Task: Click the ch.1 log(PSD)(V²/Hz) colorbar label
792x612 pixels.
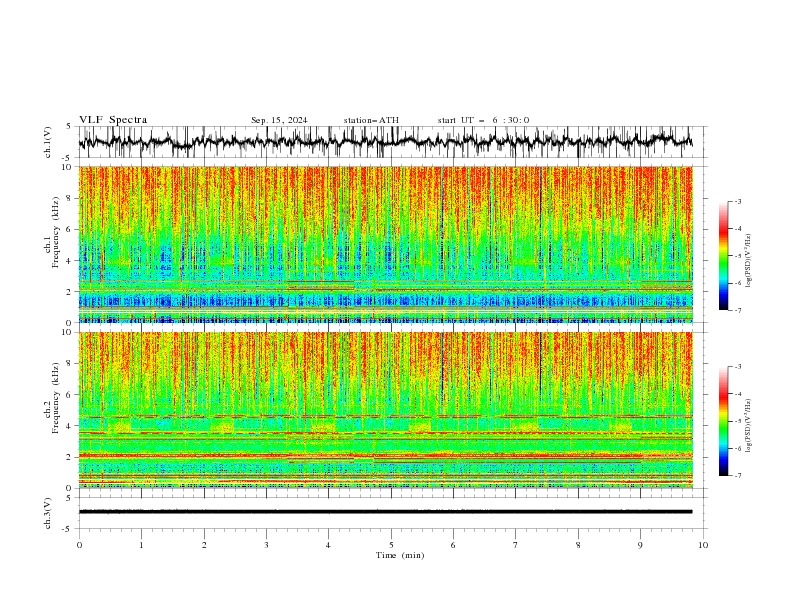Action: [749, 261]
